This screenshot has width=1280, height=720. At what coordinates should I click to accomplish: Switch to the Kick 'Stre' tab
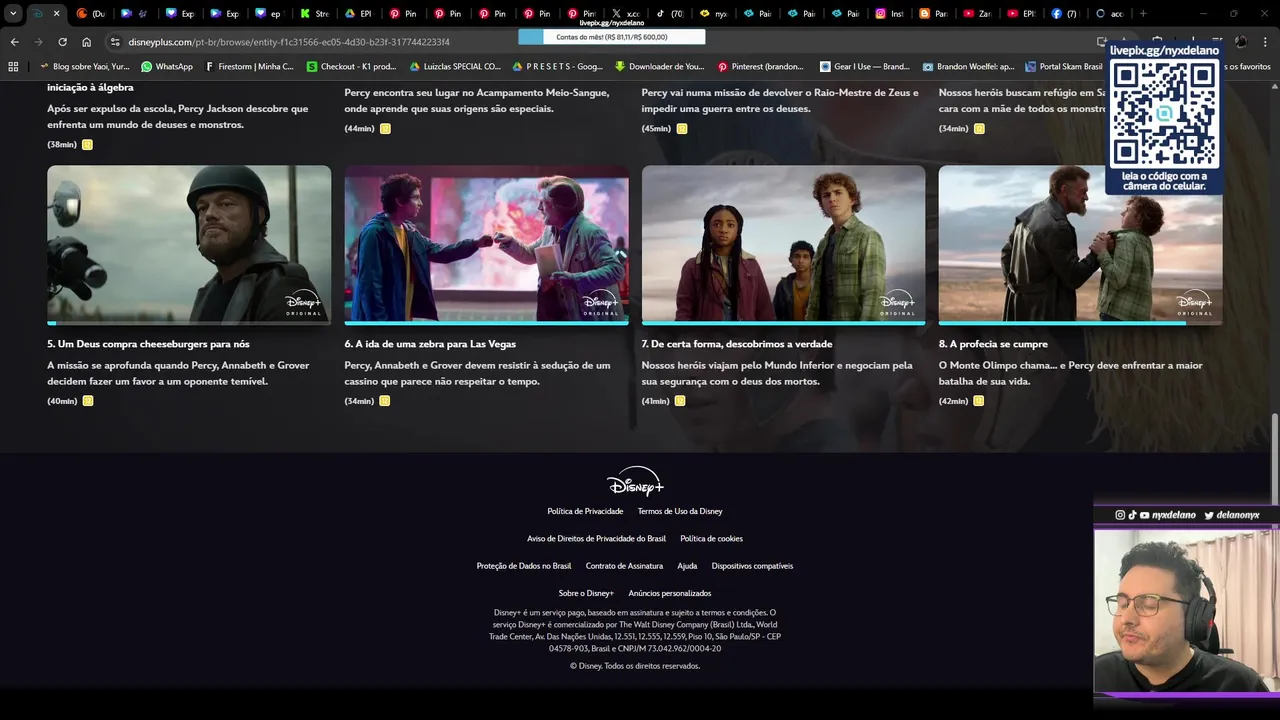coord(315,14)
